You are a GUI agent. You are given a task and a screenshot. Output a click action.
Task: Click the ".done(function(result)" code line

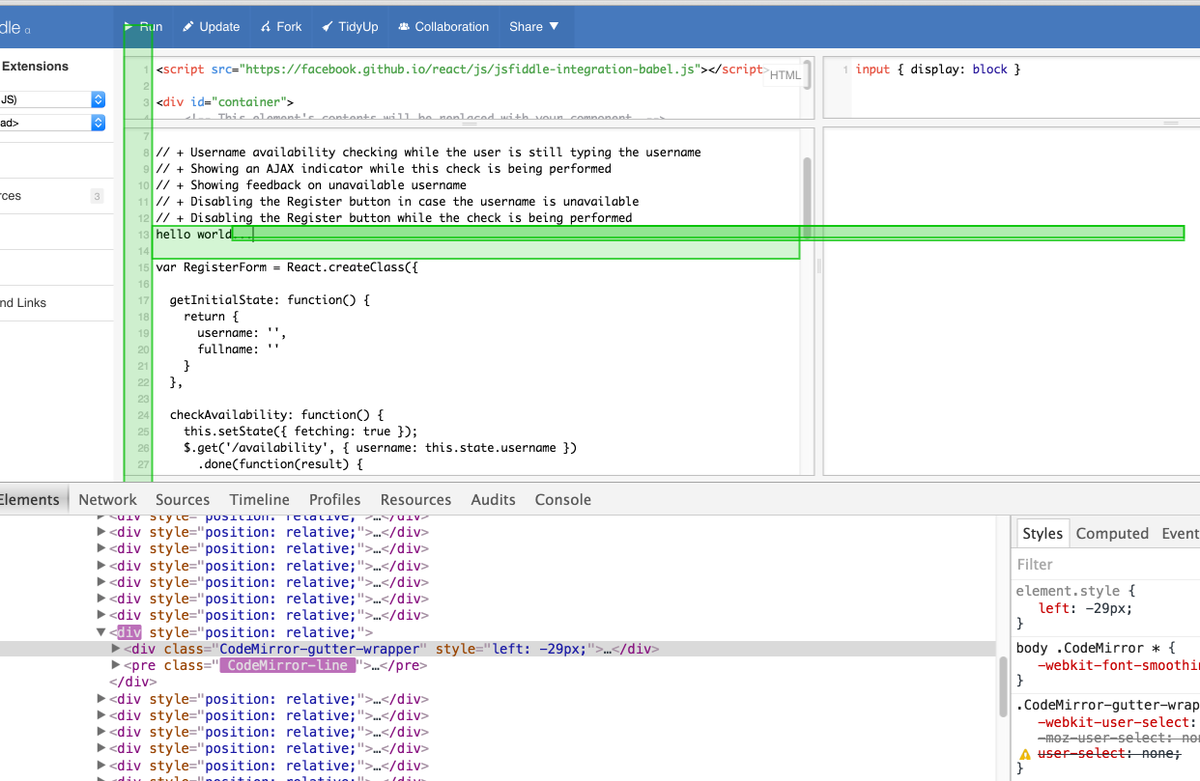(x=280, y=464)
